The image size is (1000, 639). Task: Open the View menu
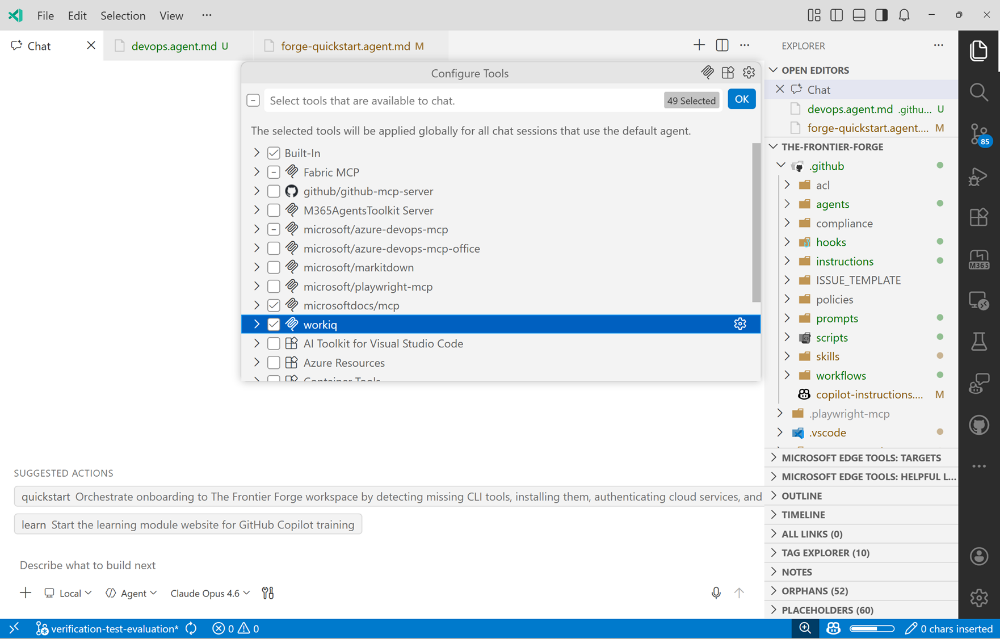[x=170, y=15]
